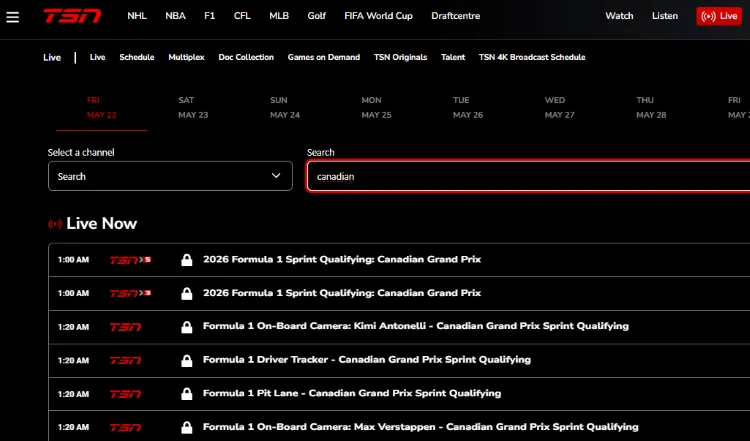Click TSN3 channel logo in second row
This screenshot has width=750, height=441.
pyautogui.click(x=130, y=293)
